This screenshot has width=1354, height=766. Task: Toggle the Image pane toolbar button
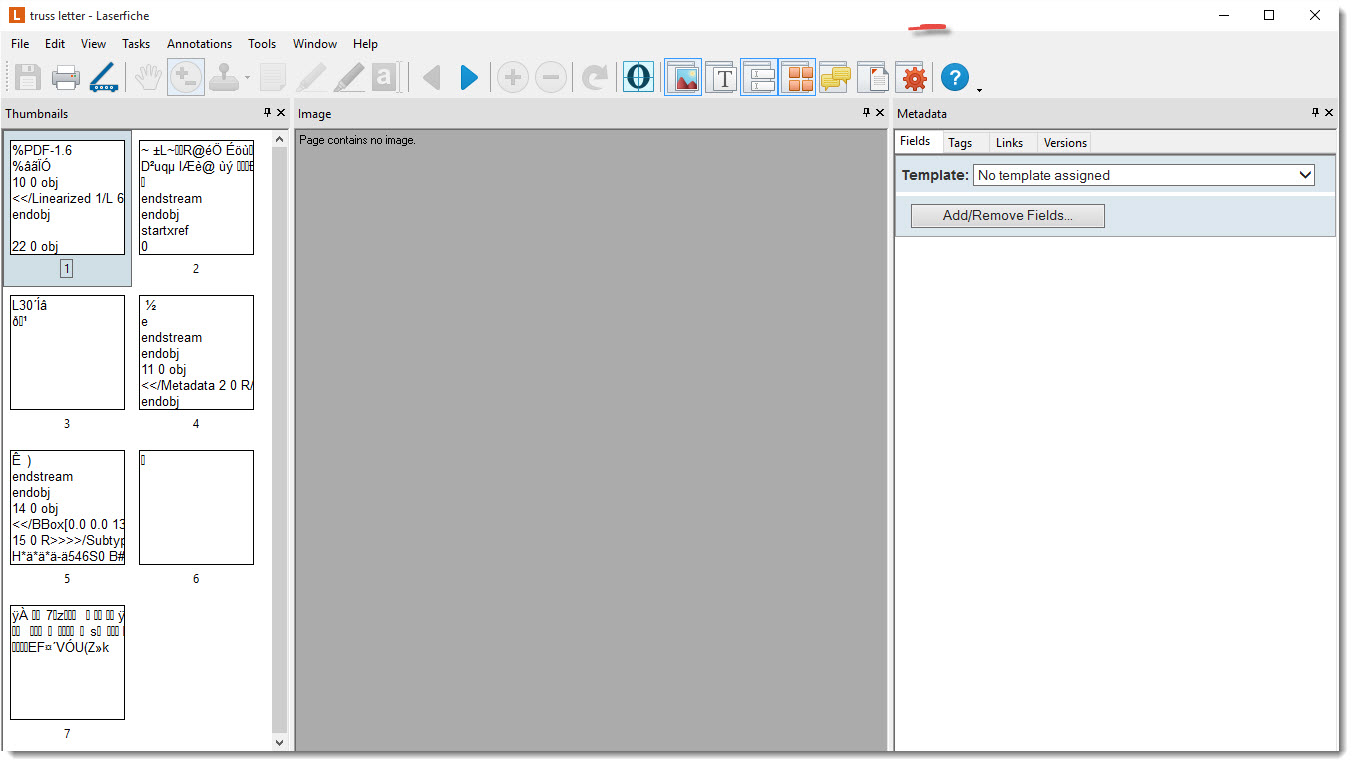point(683,77)
